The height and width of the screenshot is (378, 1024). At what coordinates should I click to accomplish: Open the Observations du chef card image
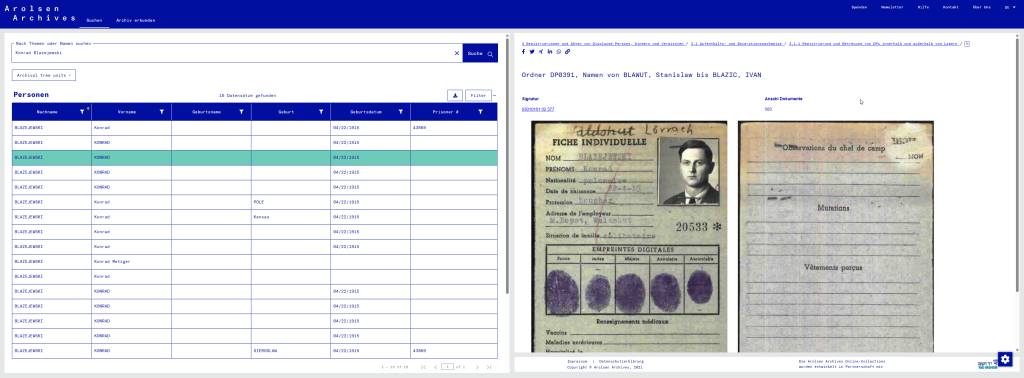click(835, 236)
